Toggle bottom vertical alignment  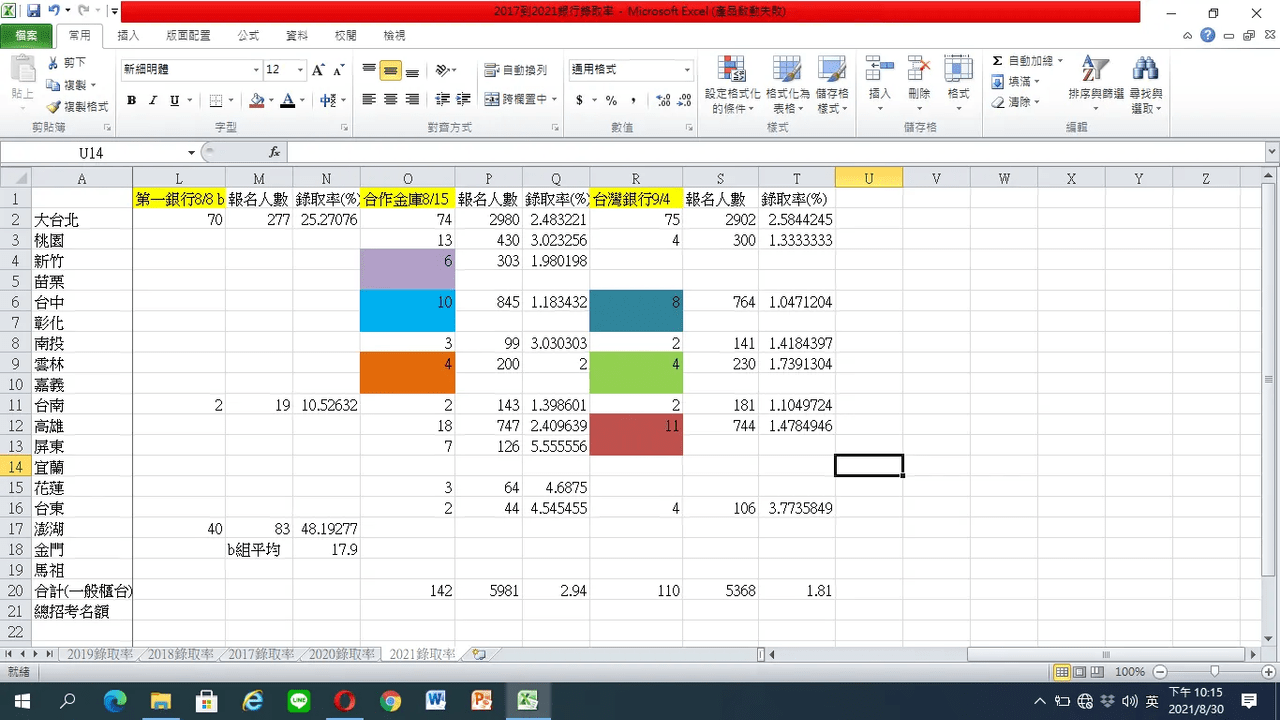[412, 70]
